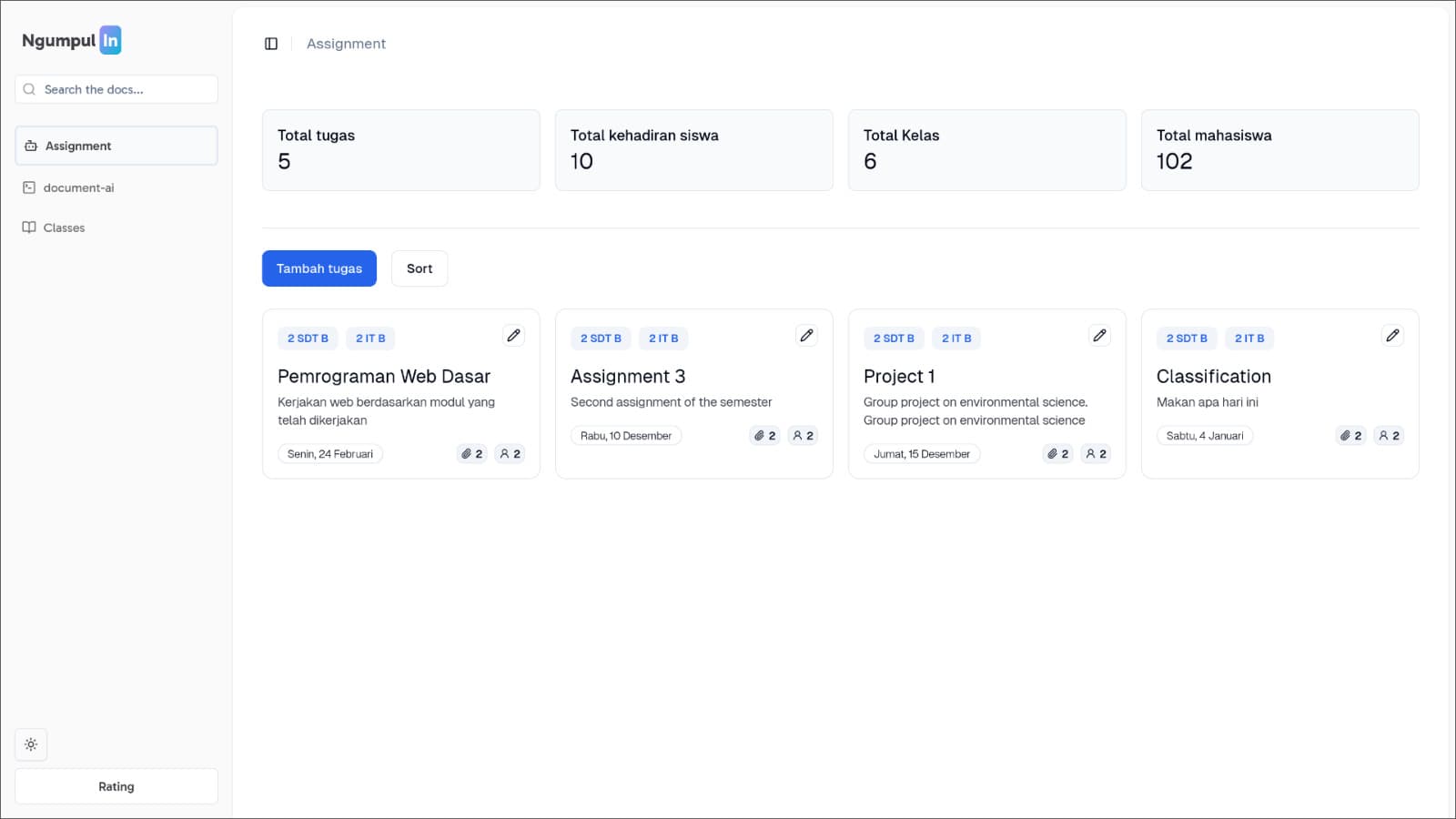The height and width of the screenshot is (819, 1456).
Task: Go to Classes in the sidebar
Action: [64, 227]
